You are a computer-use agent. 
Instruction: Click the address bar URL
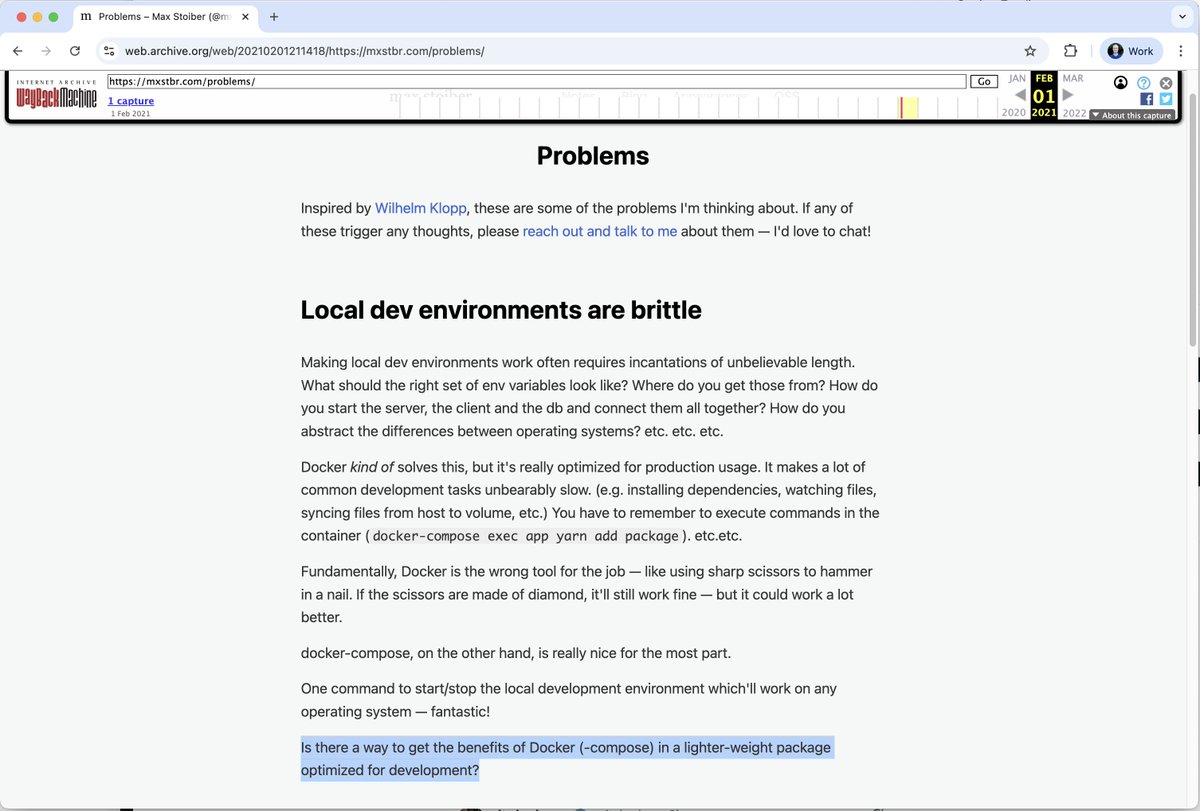(x=304, y=51)
